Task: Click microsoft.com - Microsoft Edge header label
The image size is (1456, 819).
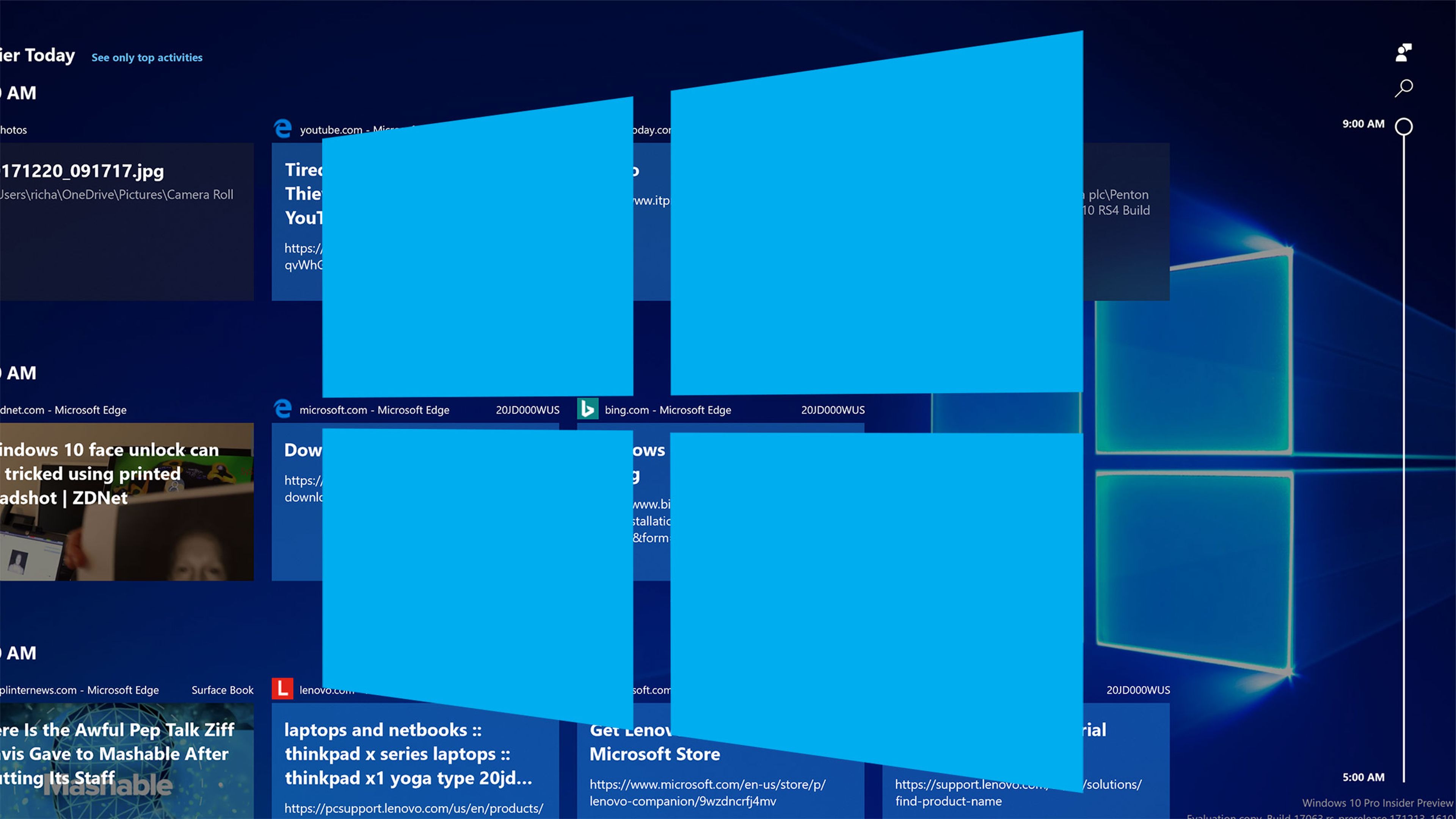Action: point(374,410)
